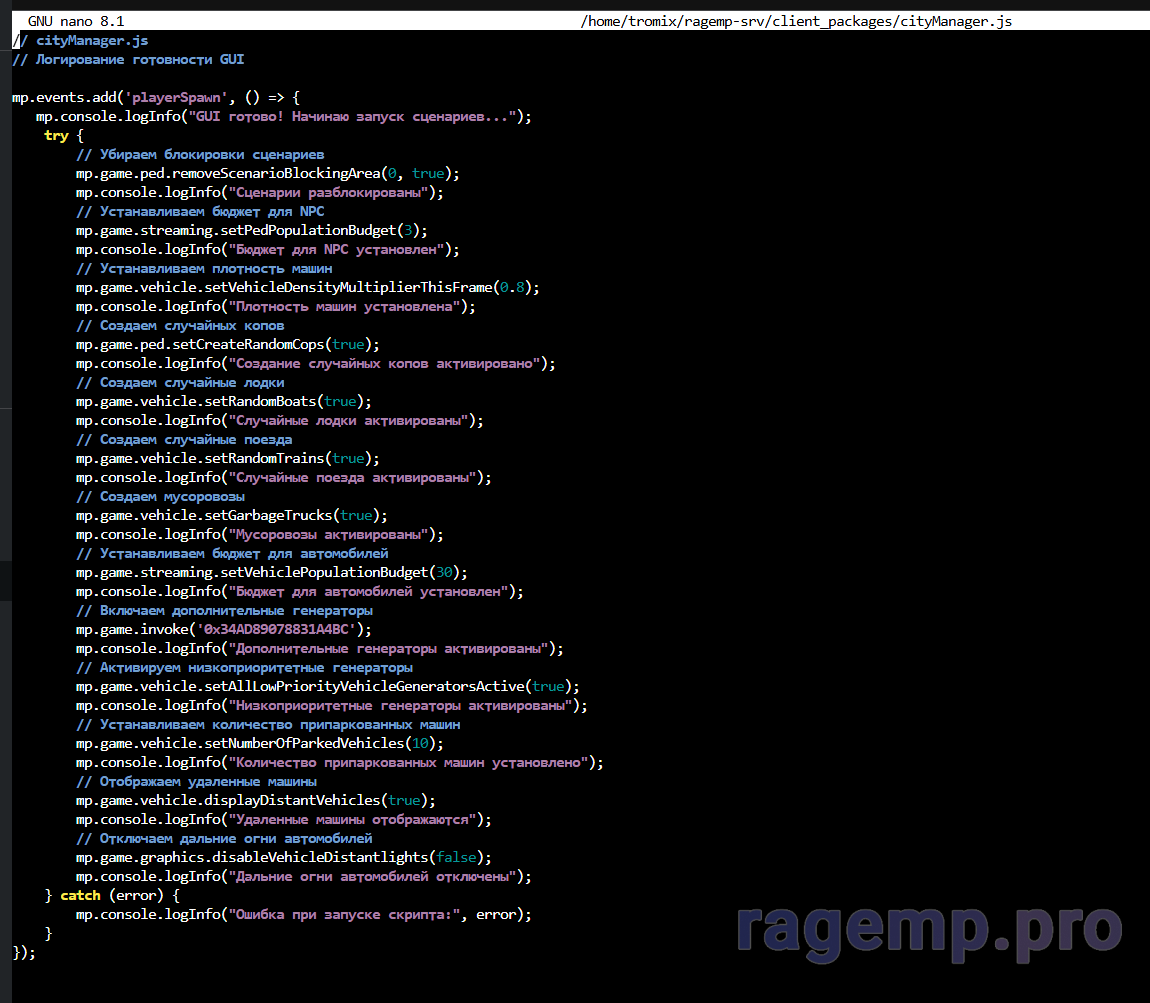Place cursor on the 'try' keyword
Image resolution: width=1150 pixels, height=1003 pixels.
[x=56, y=136]
